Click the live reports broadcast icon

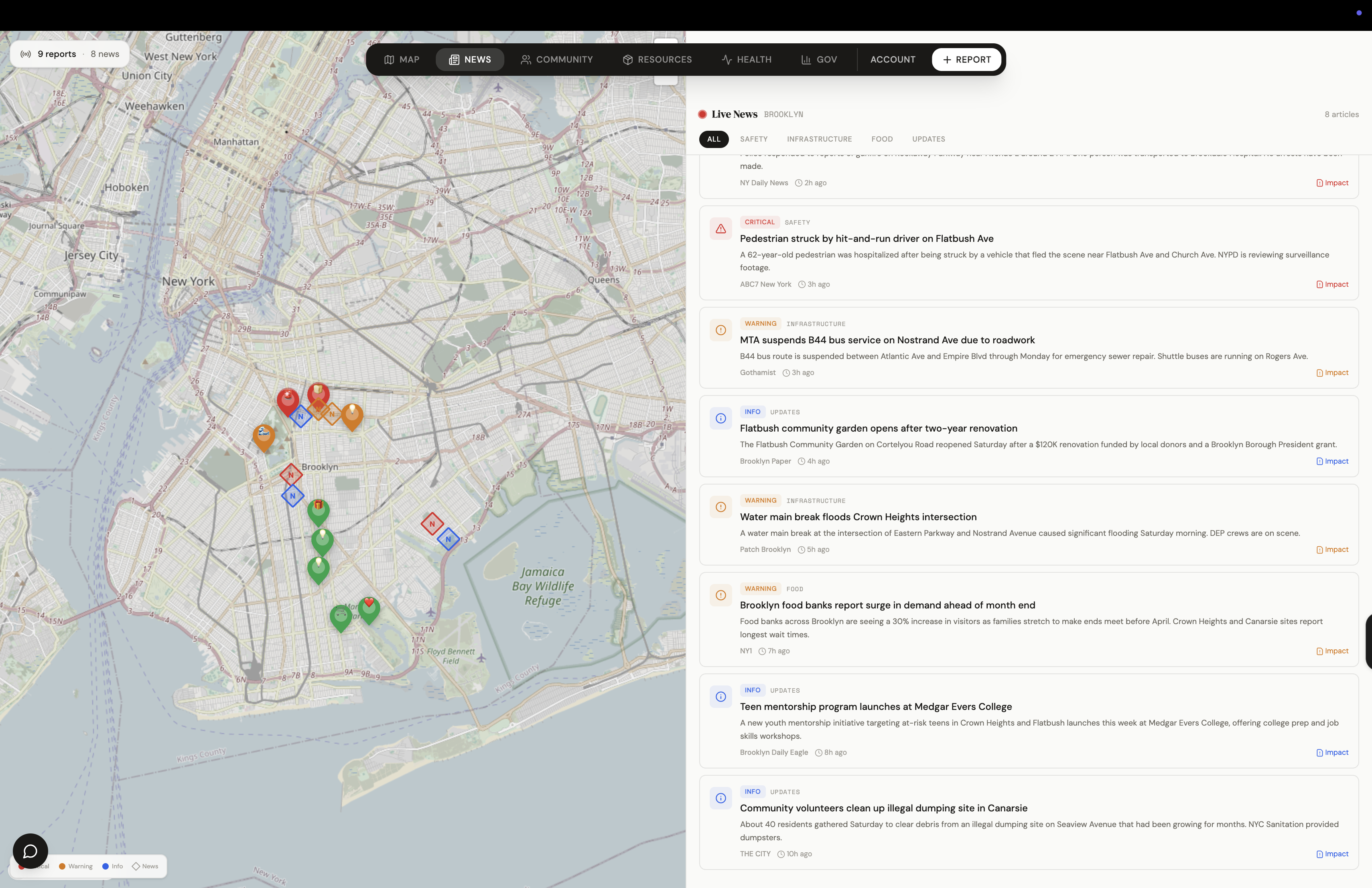coord(25,54)
